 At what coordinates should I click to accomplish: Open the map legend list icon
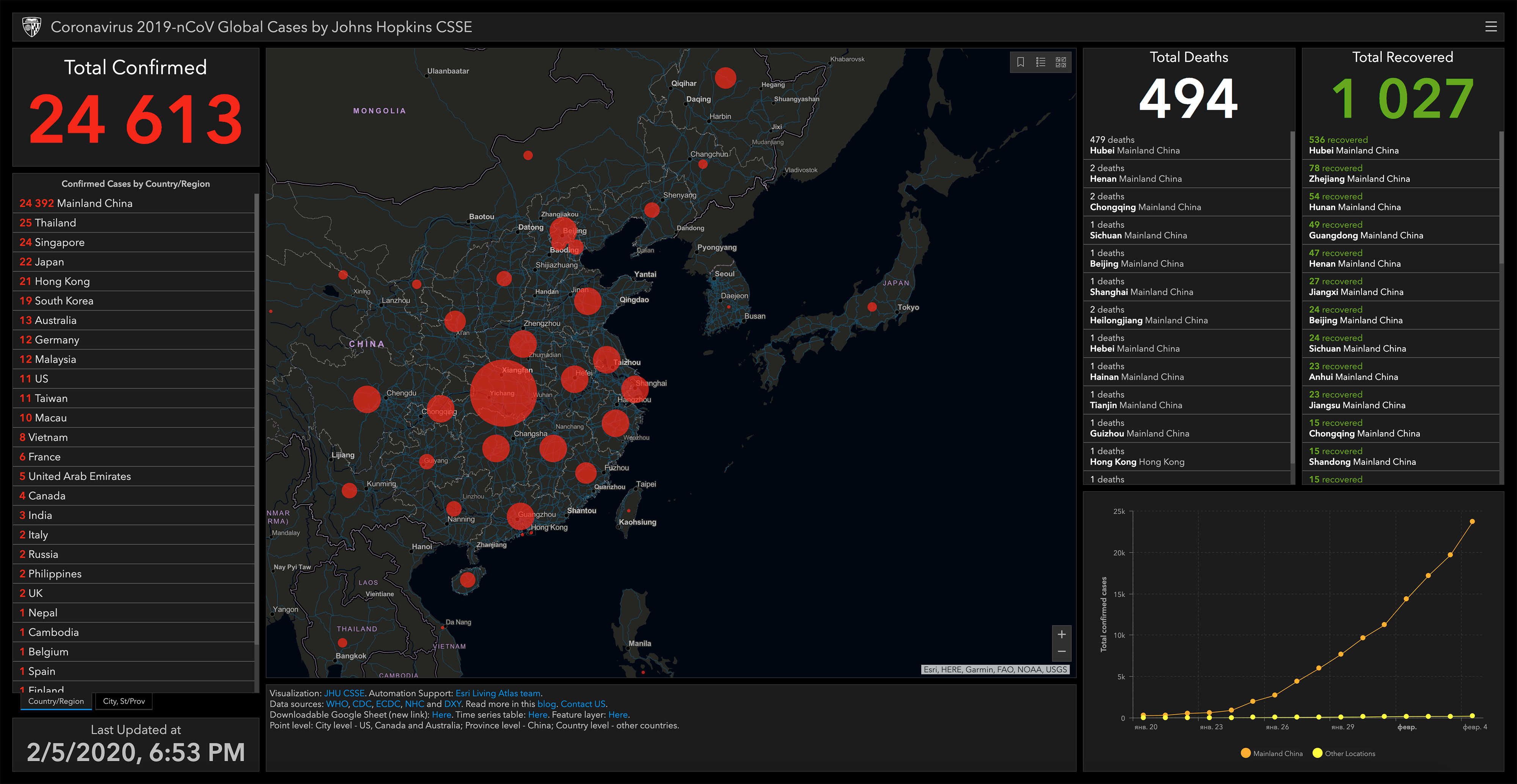click(x=1041, y=62)
